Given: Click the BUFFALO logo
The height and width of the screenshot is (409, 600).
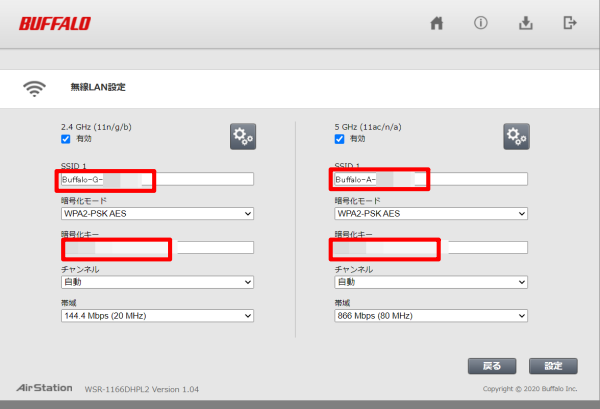Looking at the screenshot, I should pos(55,23).
